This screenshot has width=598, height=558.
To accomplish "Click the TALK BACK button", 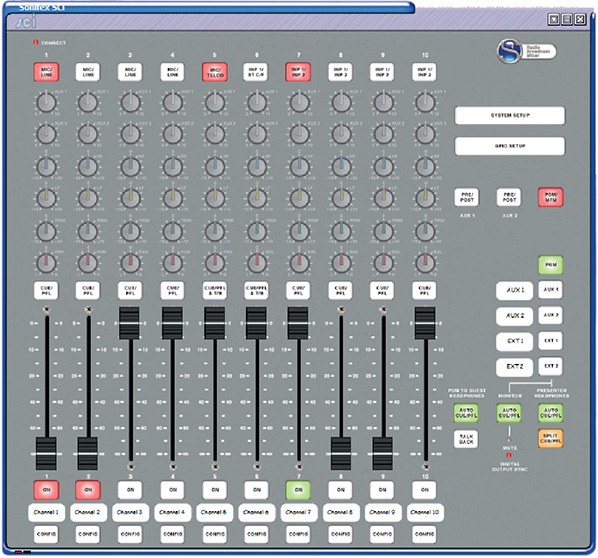I will (x=466, y=439).
